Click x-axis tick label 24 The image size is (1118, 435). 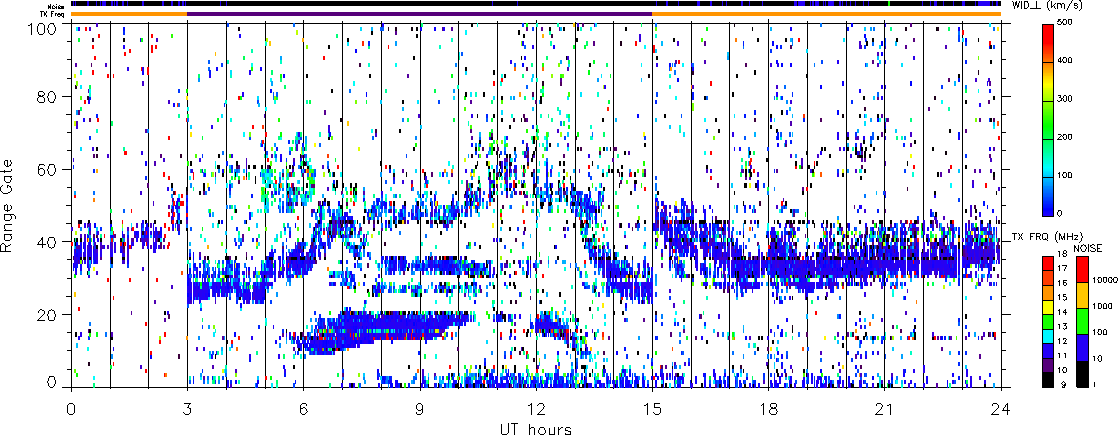[x=1001, y=407]
